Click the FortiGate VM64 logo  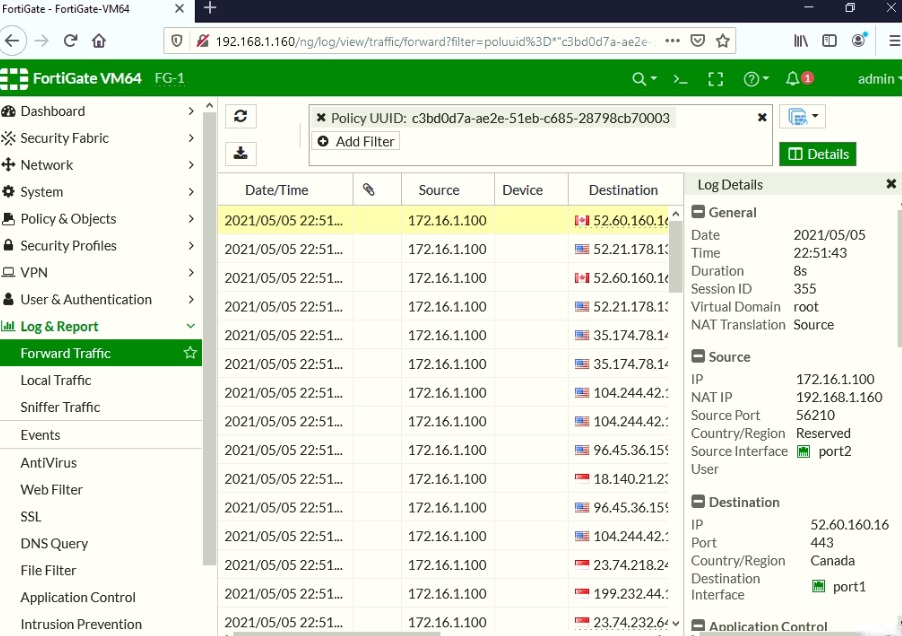coord(76,77)
